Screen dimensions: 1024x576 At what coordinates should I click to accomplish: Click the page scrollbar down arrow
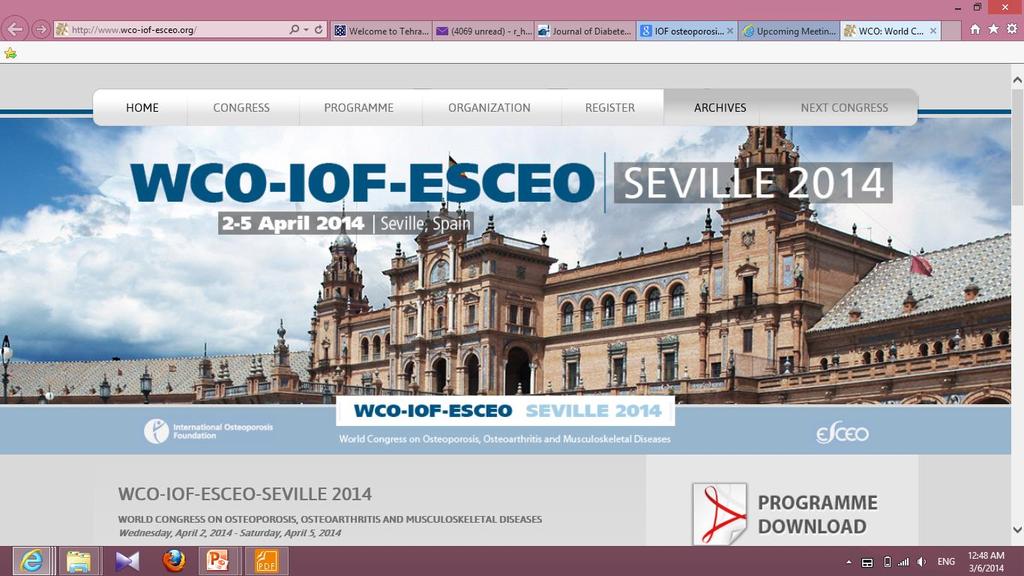click(1017, 530)
